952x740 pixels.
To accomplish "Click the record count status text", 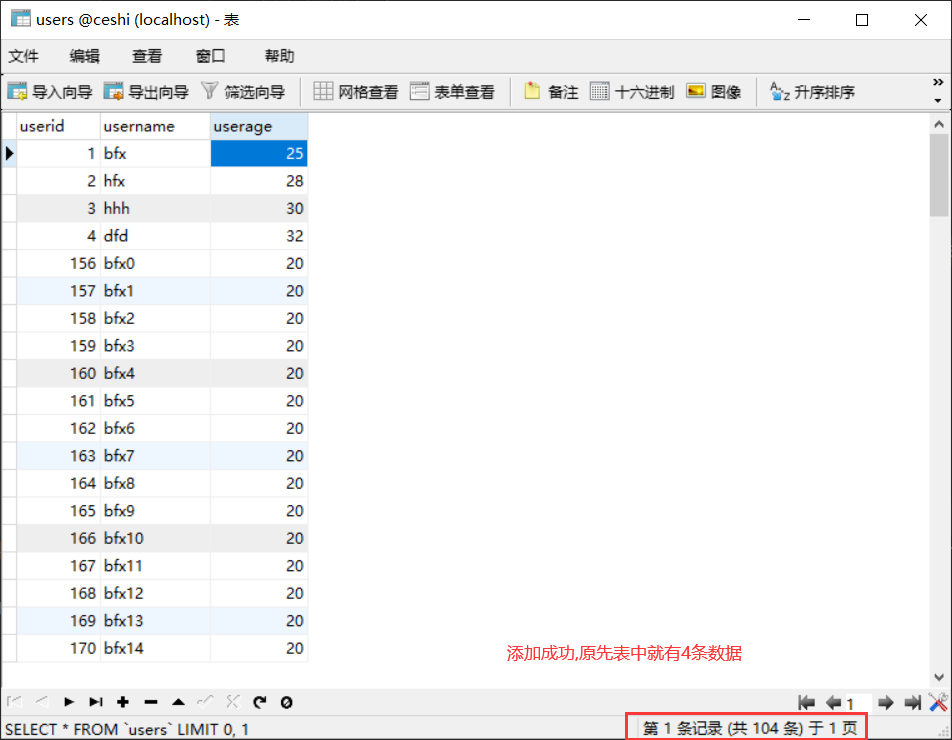I will tap(750, 728).
